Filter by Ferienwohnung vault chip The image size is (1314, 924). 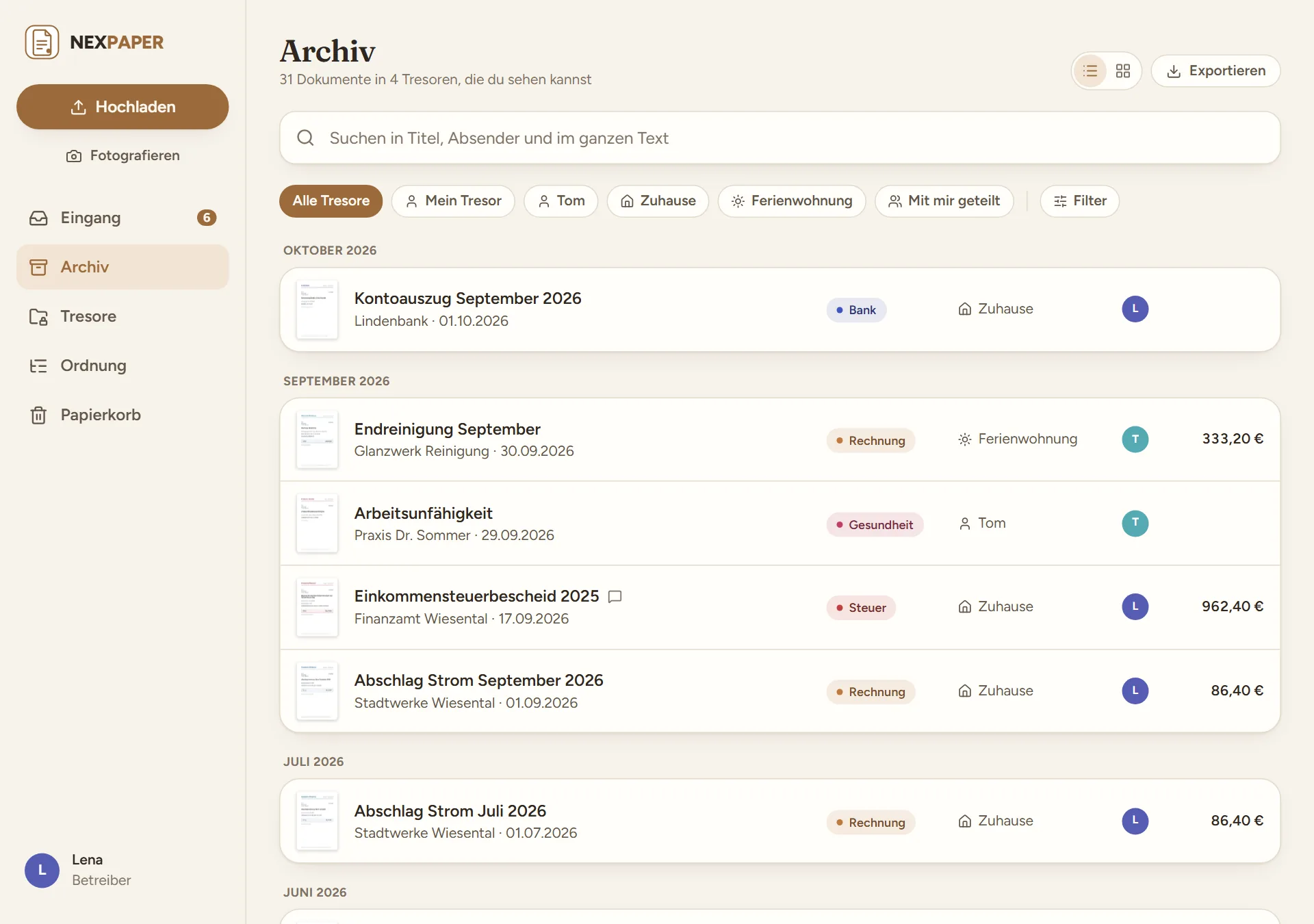tap(792, 201)
